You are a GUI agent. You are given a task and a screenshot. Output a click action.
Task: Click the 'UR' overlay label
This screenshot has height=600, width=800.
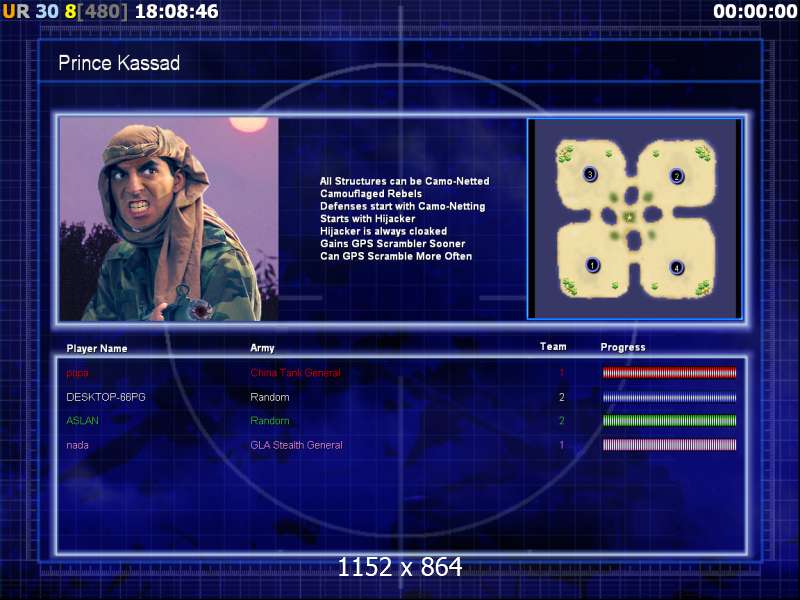click(16, 11)
